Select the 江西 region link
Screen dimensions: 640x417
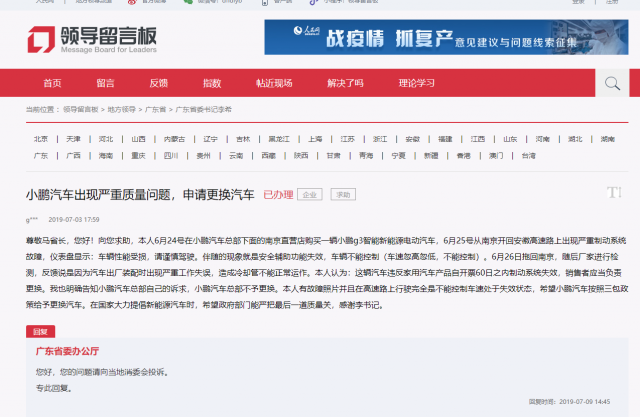coord(478,139)
